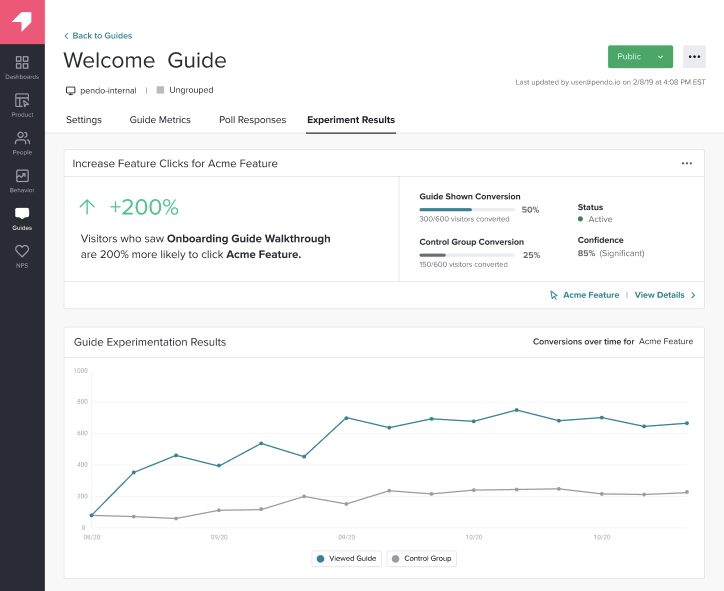
Task: Switch to the Guide Metrics tab
Action: point(160,120)
